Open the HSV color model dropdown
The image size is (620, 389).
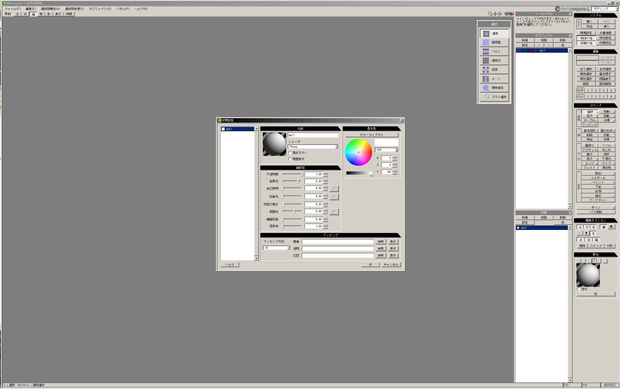coord(386,150)
